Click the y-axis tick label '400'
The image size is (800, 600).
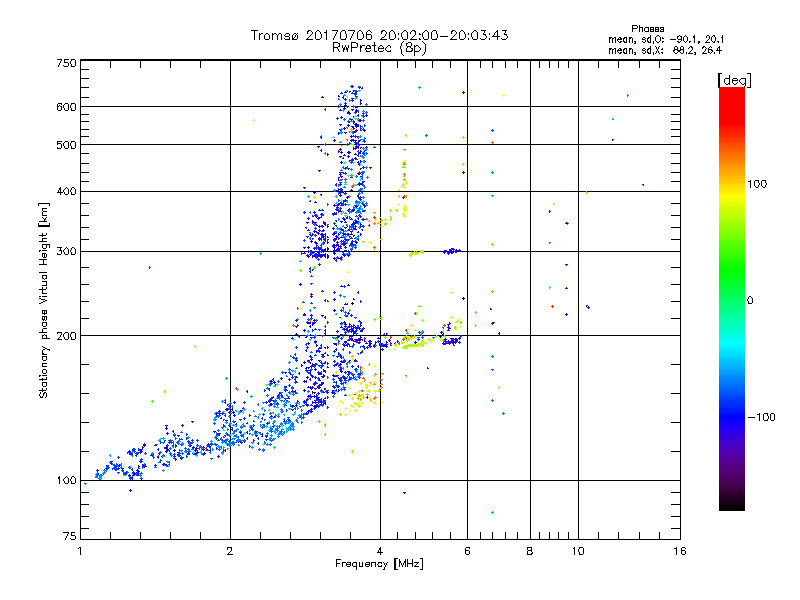66,192
